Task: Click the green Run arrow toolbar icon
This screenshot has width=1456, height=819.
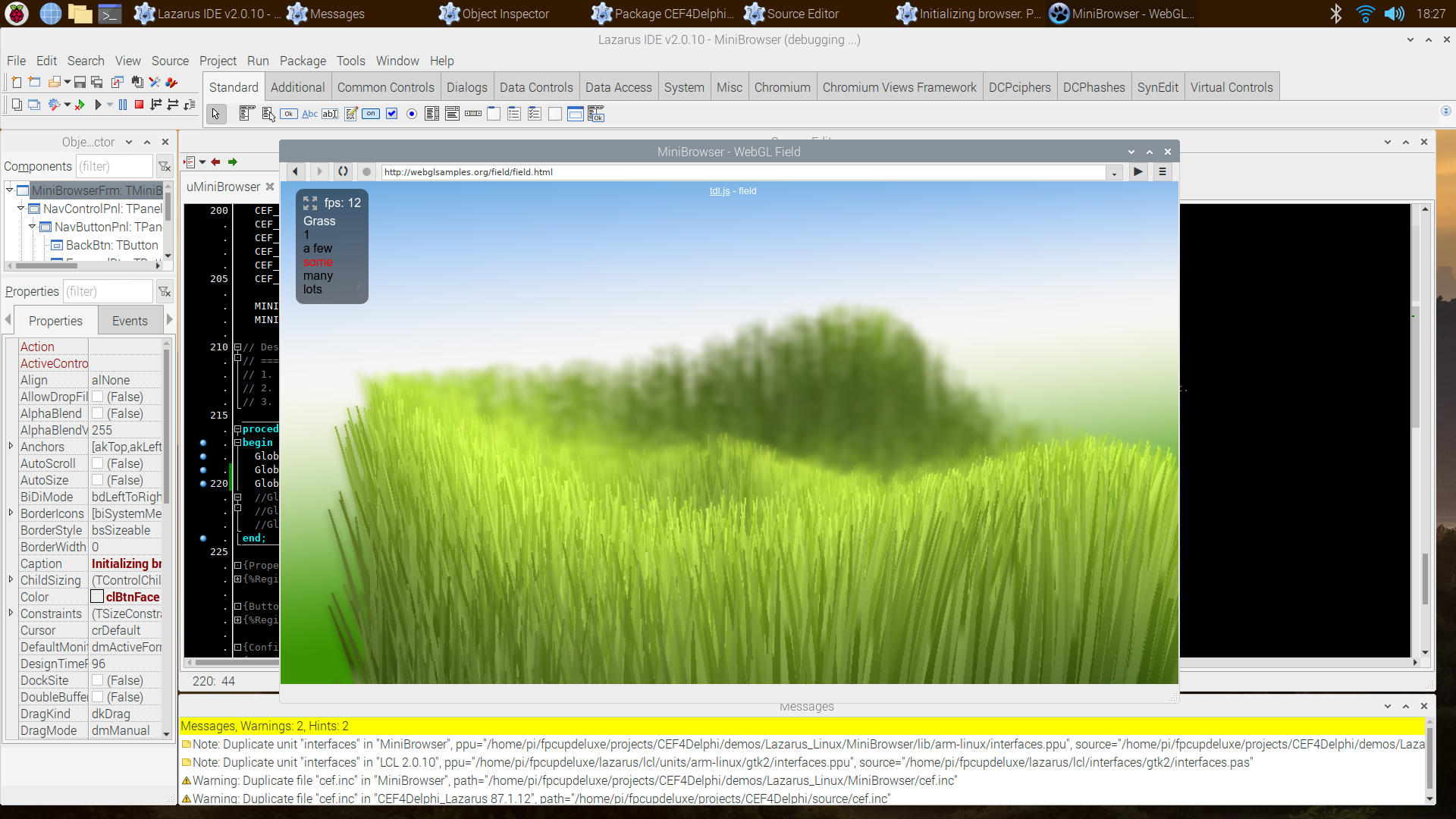Action: (80, 105)
